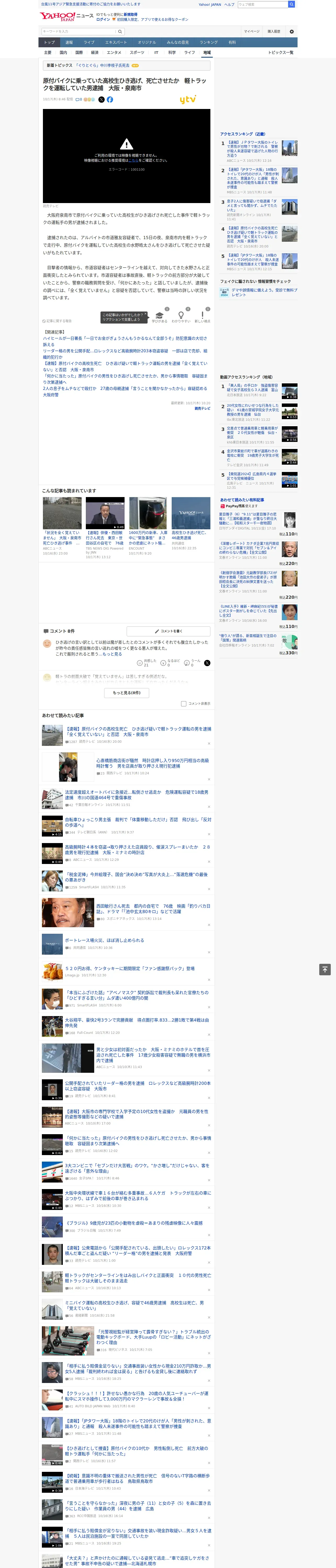This screenshot has width=336, height=1568.
Task: Share first comment on X
Action: (207, 663)
